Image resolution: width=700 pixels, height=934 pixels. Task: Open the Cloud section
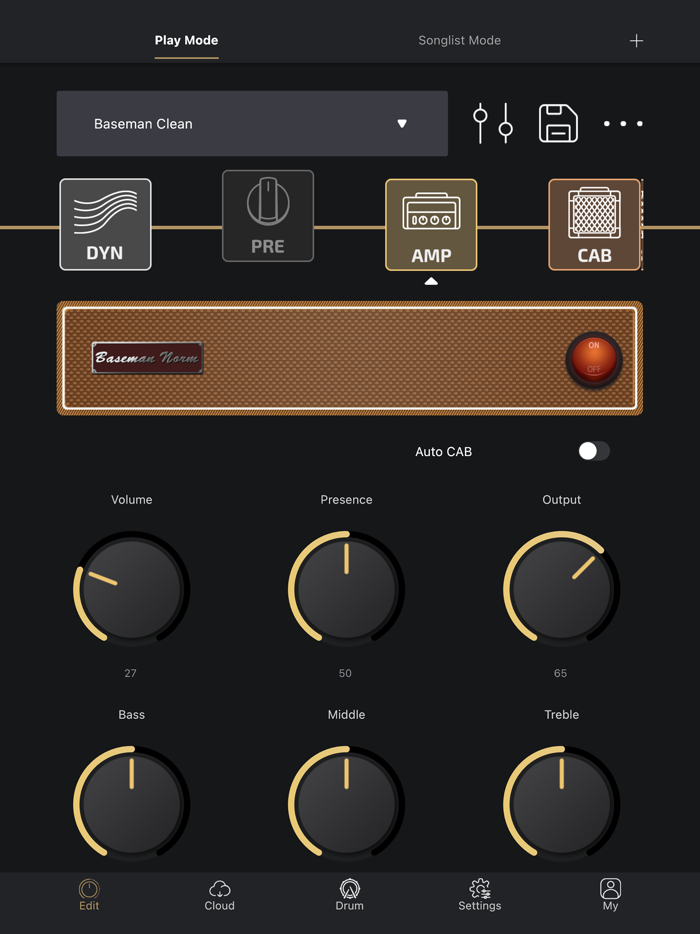[x=219, y=895]
